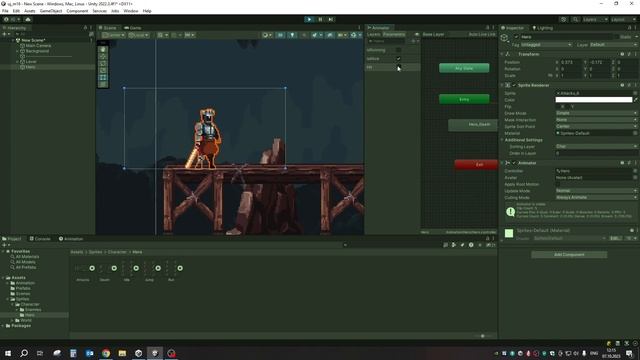Image resolution: width=640 pixels, height=360 pixels.
Task: Toggle second Animator parameter checkbox (checked)
Action: 398,59
